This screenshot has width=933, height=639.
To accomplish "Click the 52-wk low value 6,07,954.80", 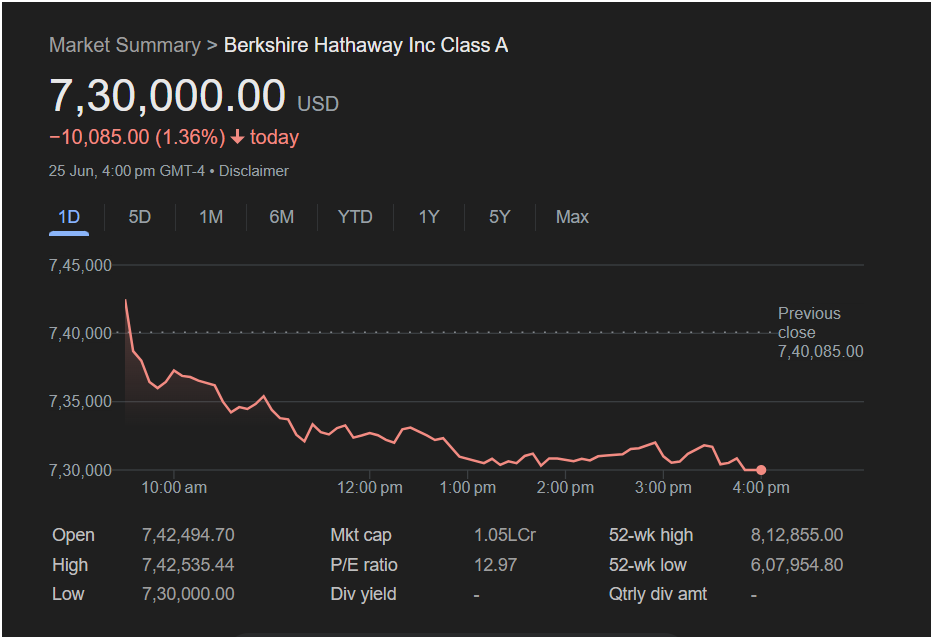I will [797, 565].
